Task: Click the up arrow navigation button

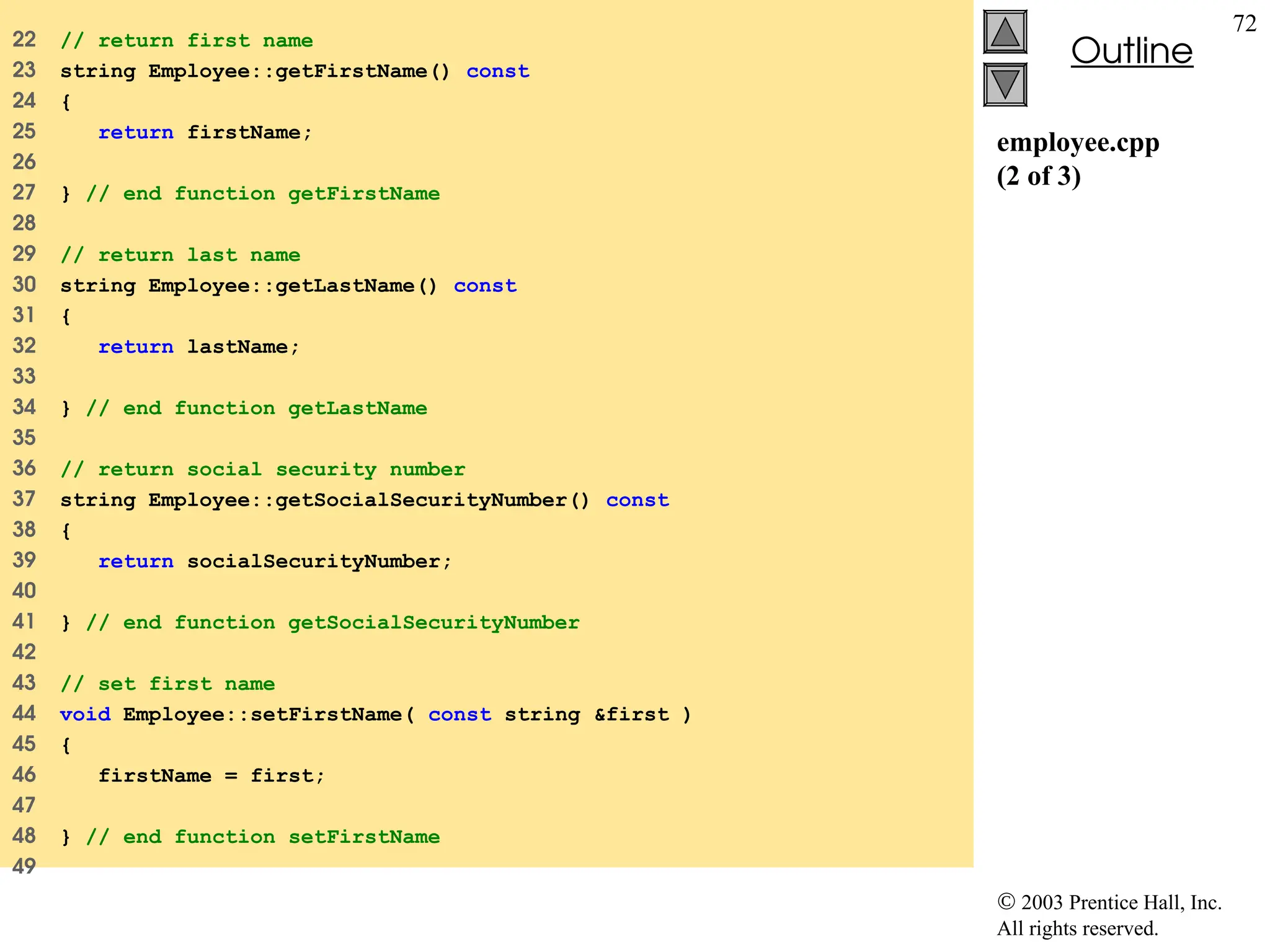Action: tap(1005, 32)
